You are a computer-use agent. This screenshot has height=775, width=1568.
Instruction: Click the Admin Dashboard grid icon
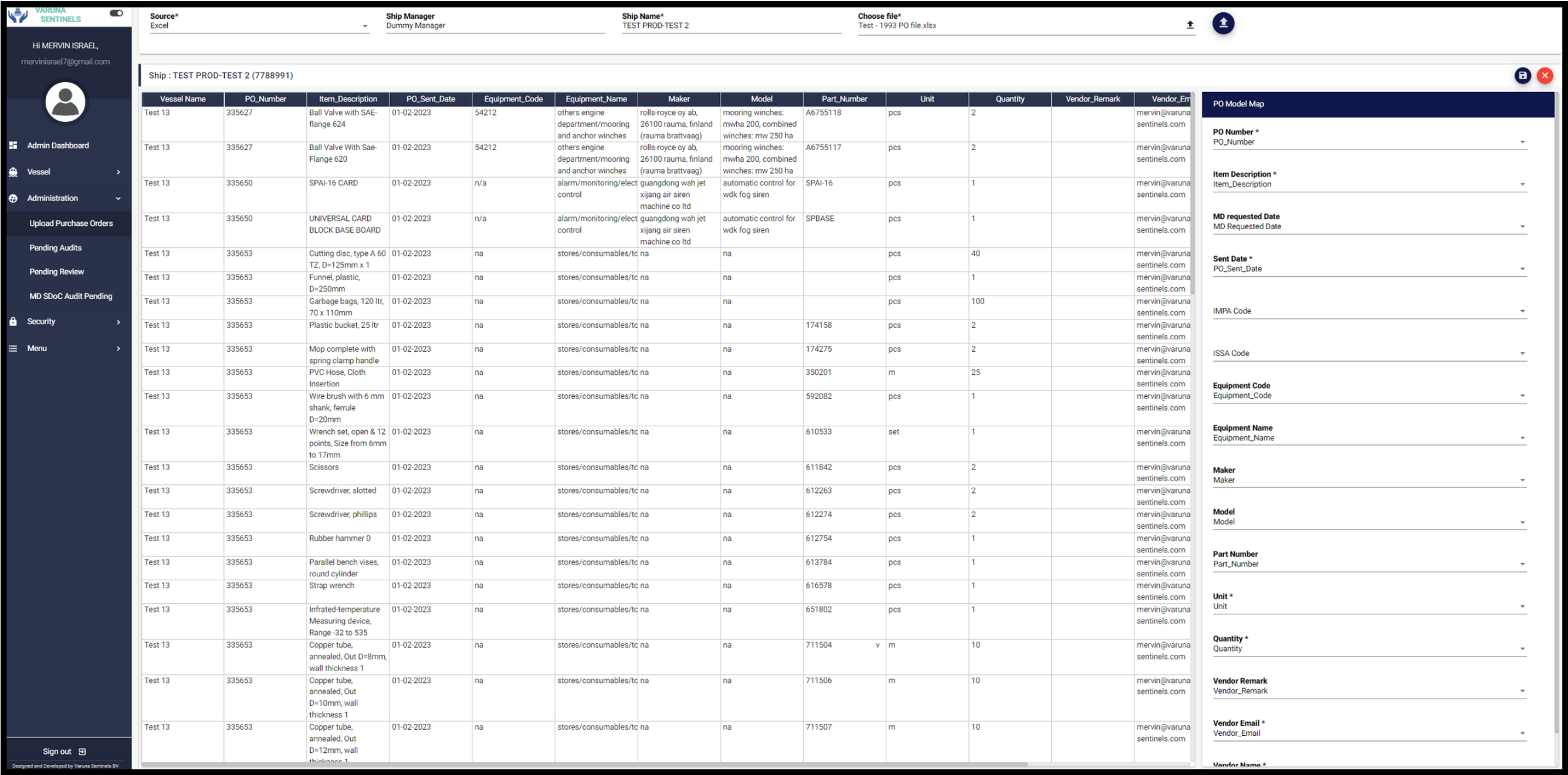tap(13, 145)
